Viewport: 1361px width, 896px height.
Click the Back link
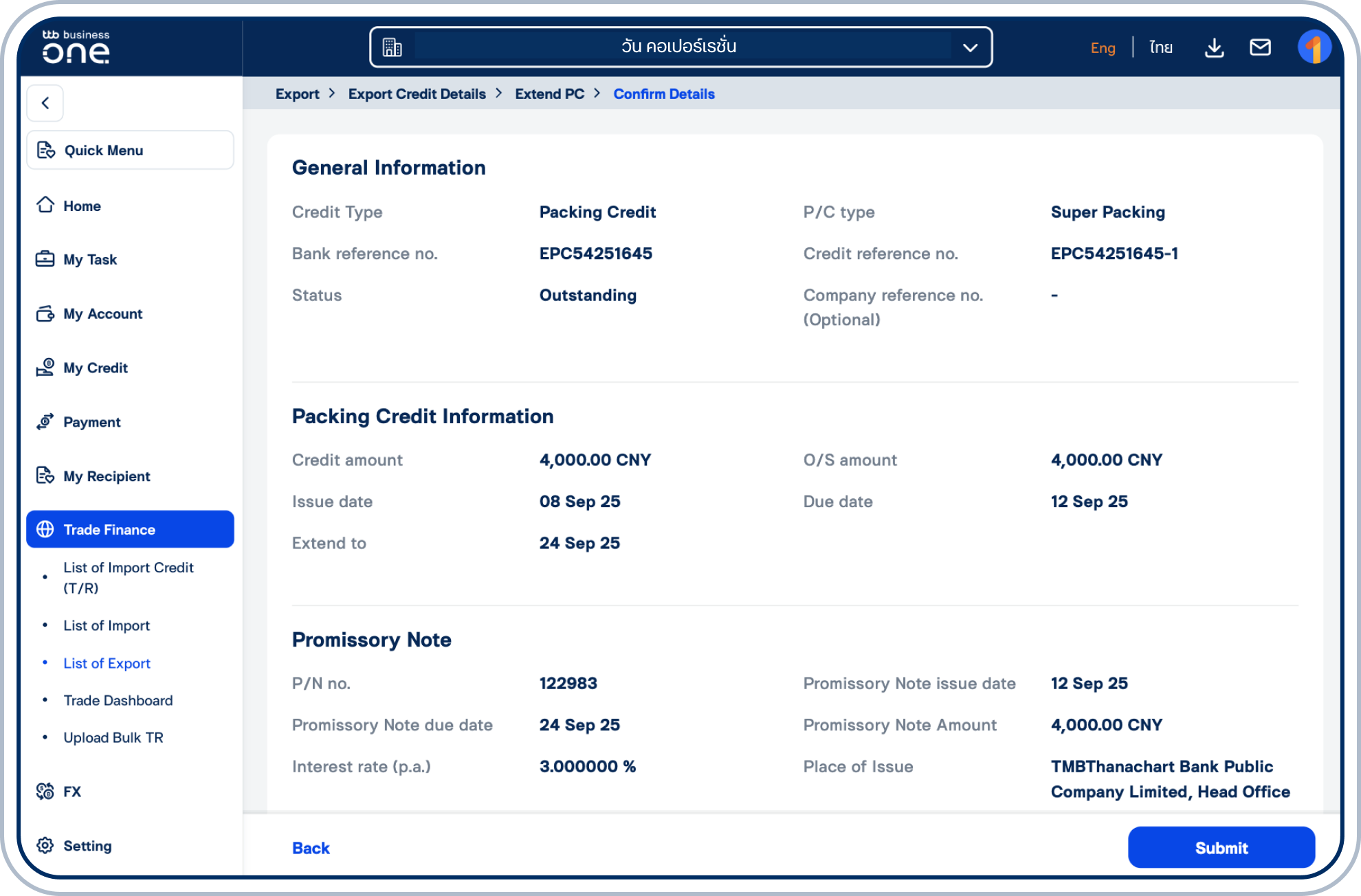(x=311, y=848)
